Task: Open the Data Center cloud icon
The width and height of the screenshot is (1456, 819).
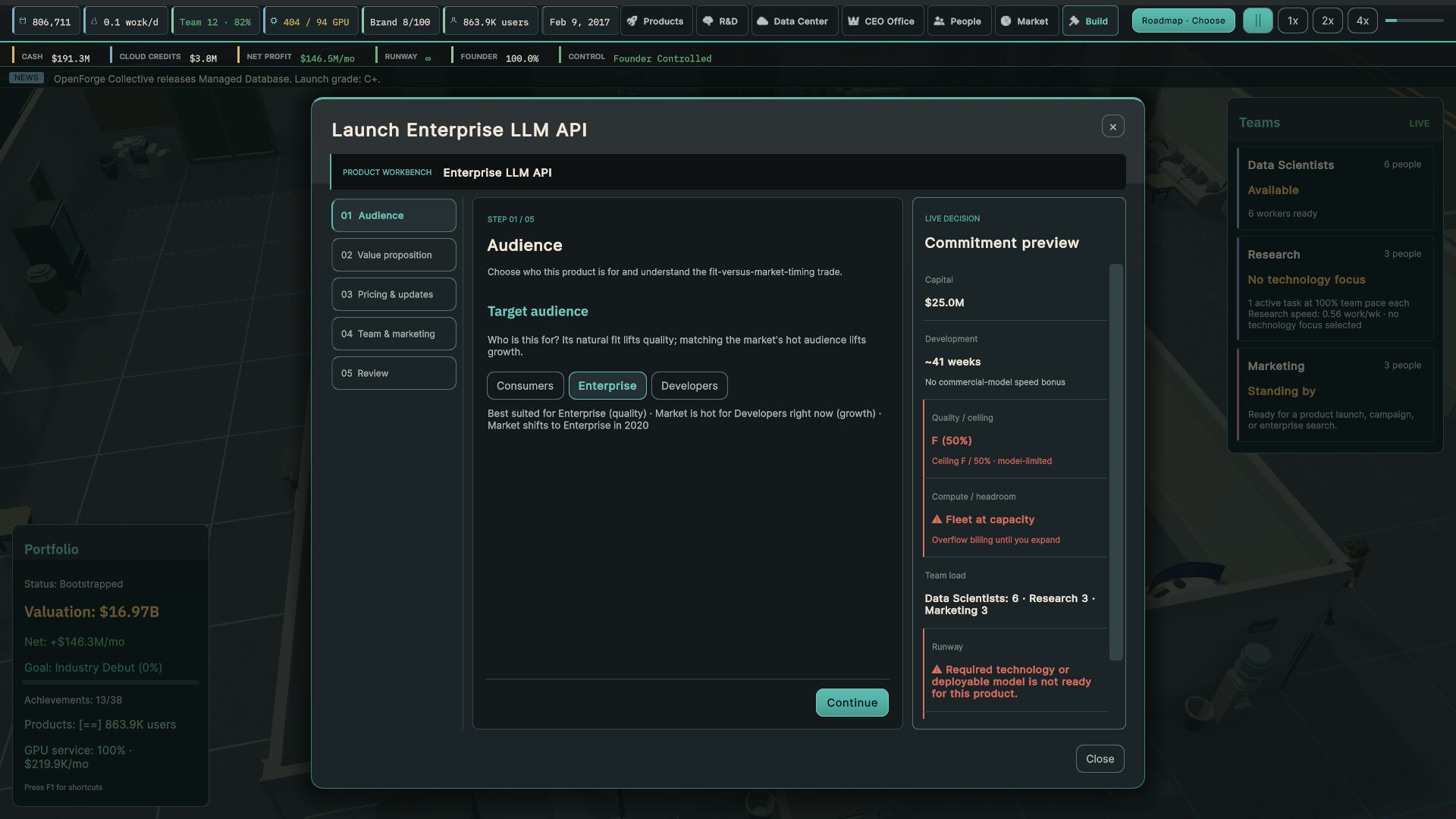Action: (763, 21)
